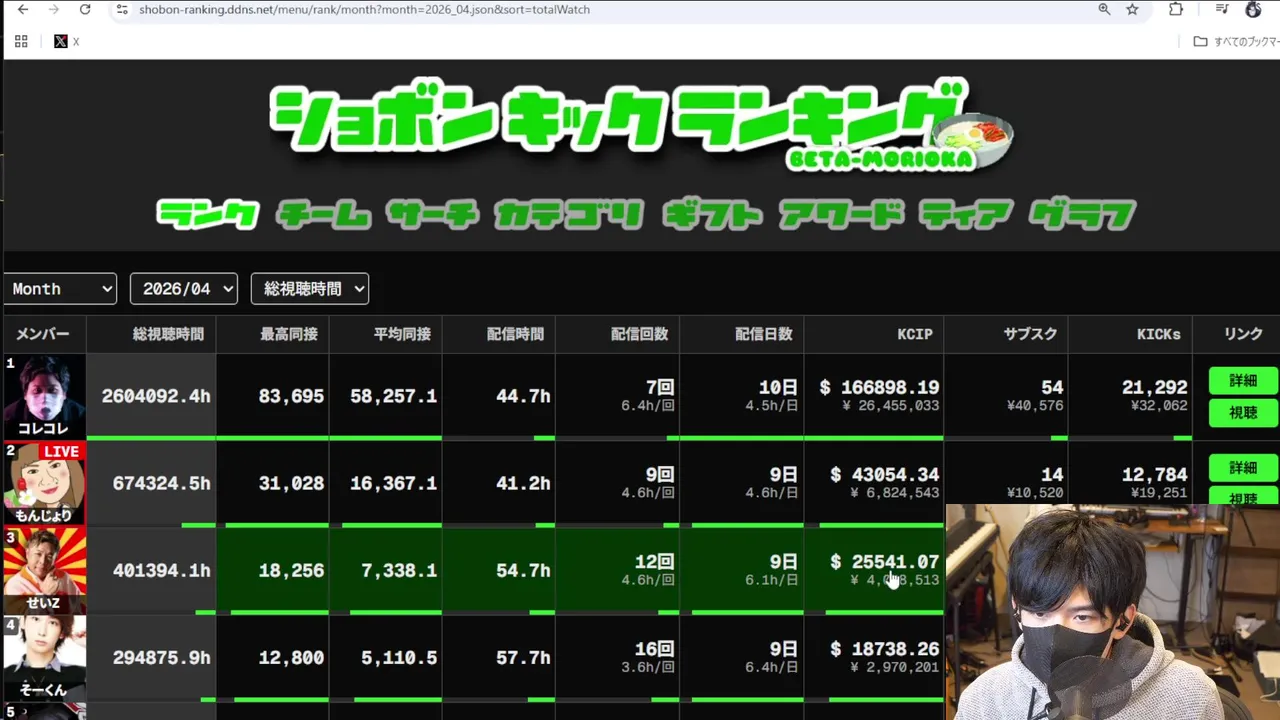Reload the ranking page
Image resolution: width=1280 pixels, height=720 pixels.
pyautogui.click(x=85, y=9)
